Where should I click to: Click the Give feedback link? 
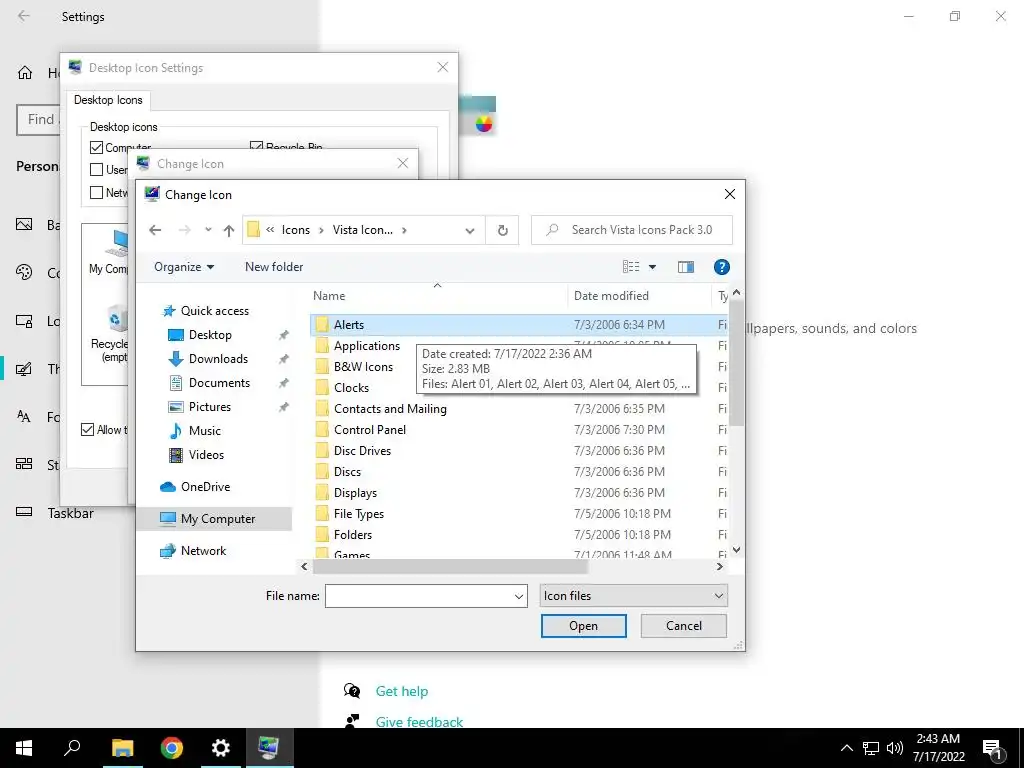[x=419, y=722]
